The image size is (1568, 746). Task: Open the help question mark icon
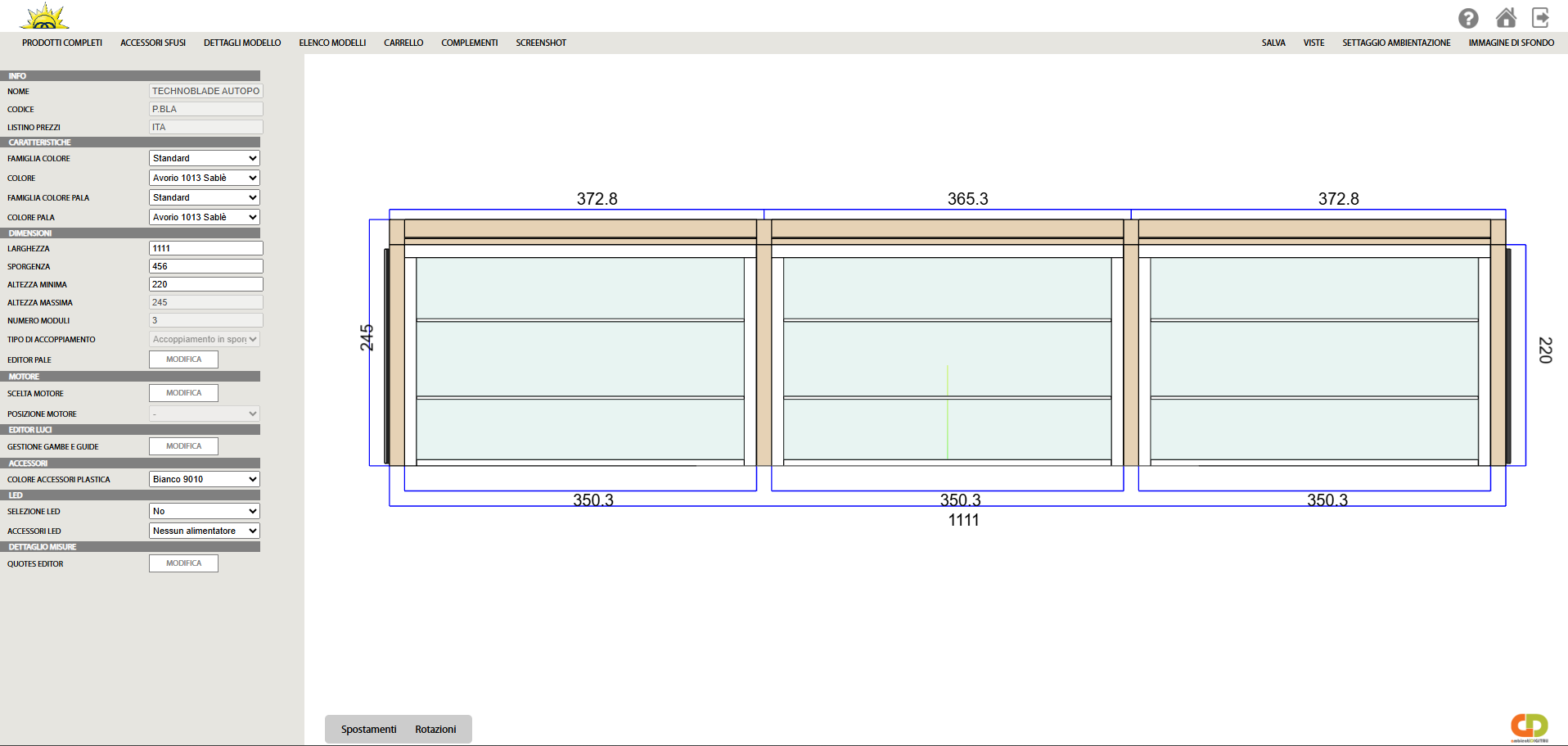tap(1468, 18)
